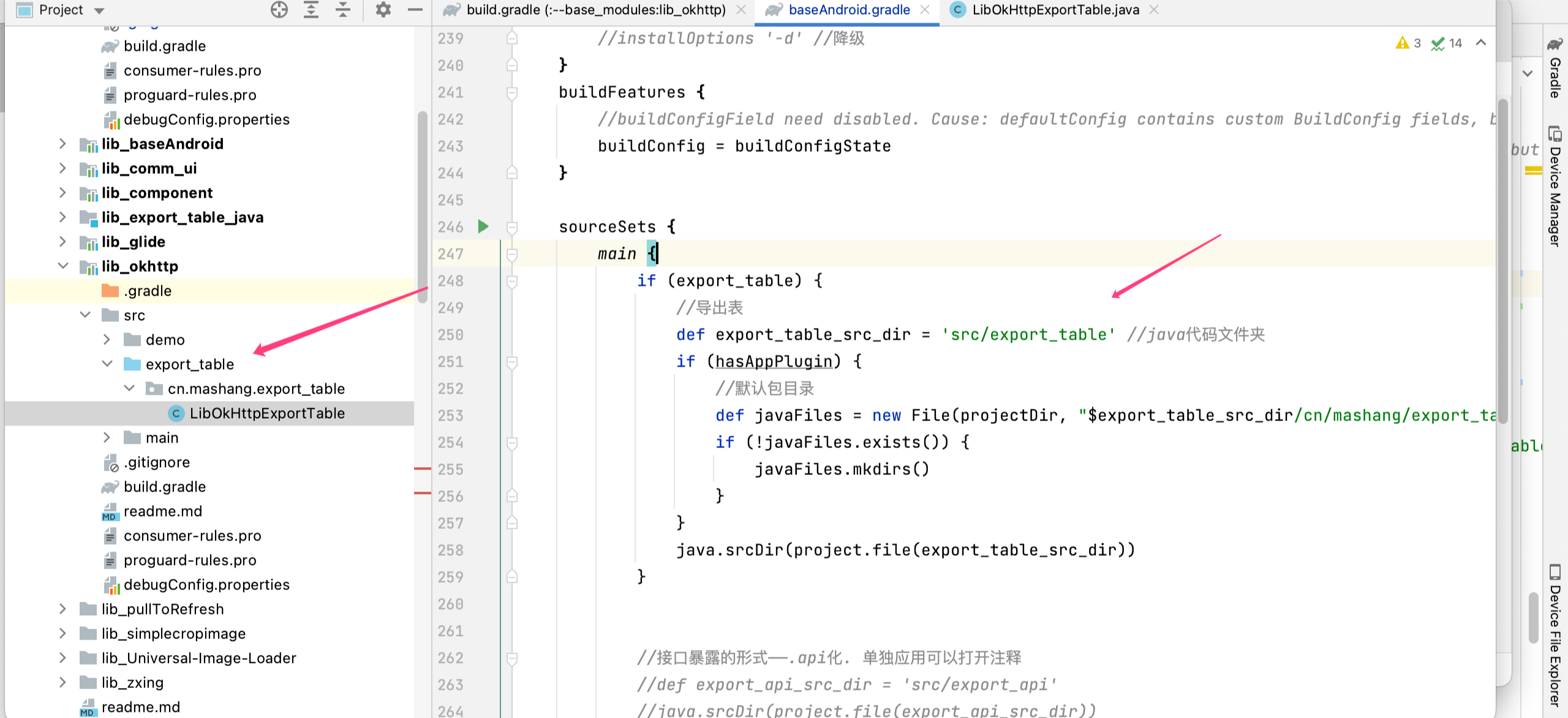Fold the hasAppPlugin if block
Image resolution: width=1568 pixels, height=718 pixels.
pos(512,362)
